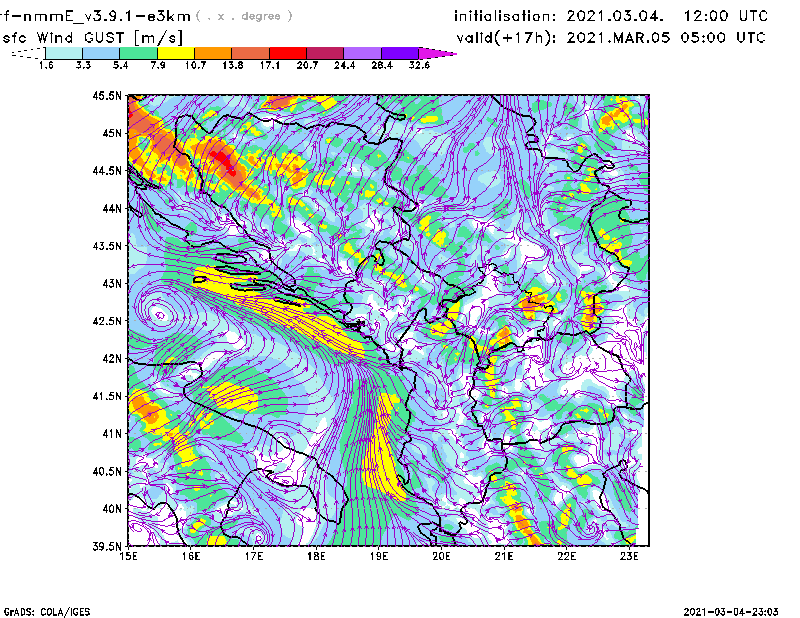Select the green legend color swatch
Viewport: 800px width, 618px height.
click(138, 53)
